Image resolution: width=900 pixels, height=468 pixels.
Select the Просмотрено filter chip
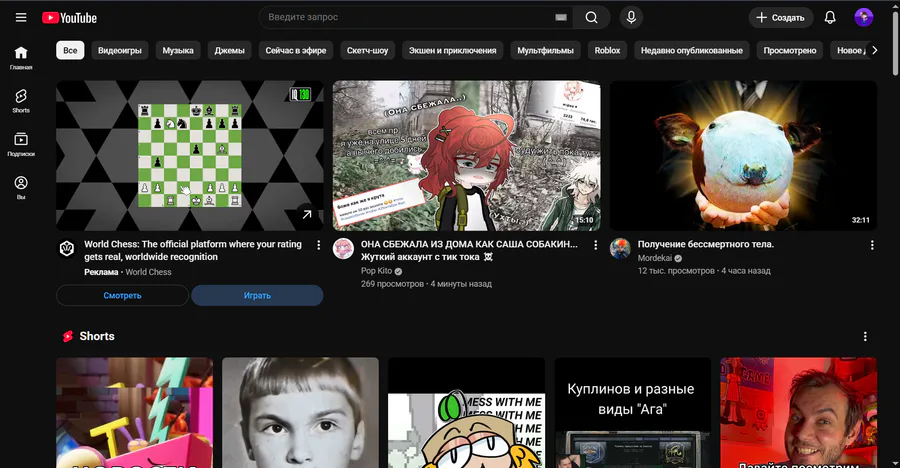[x=790, y=51]
